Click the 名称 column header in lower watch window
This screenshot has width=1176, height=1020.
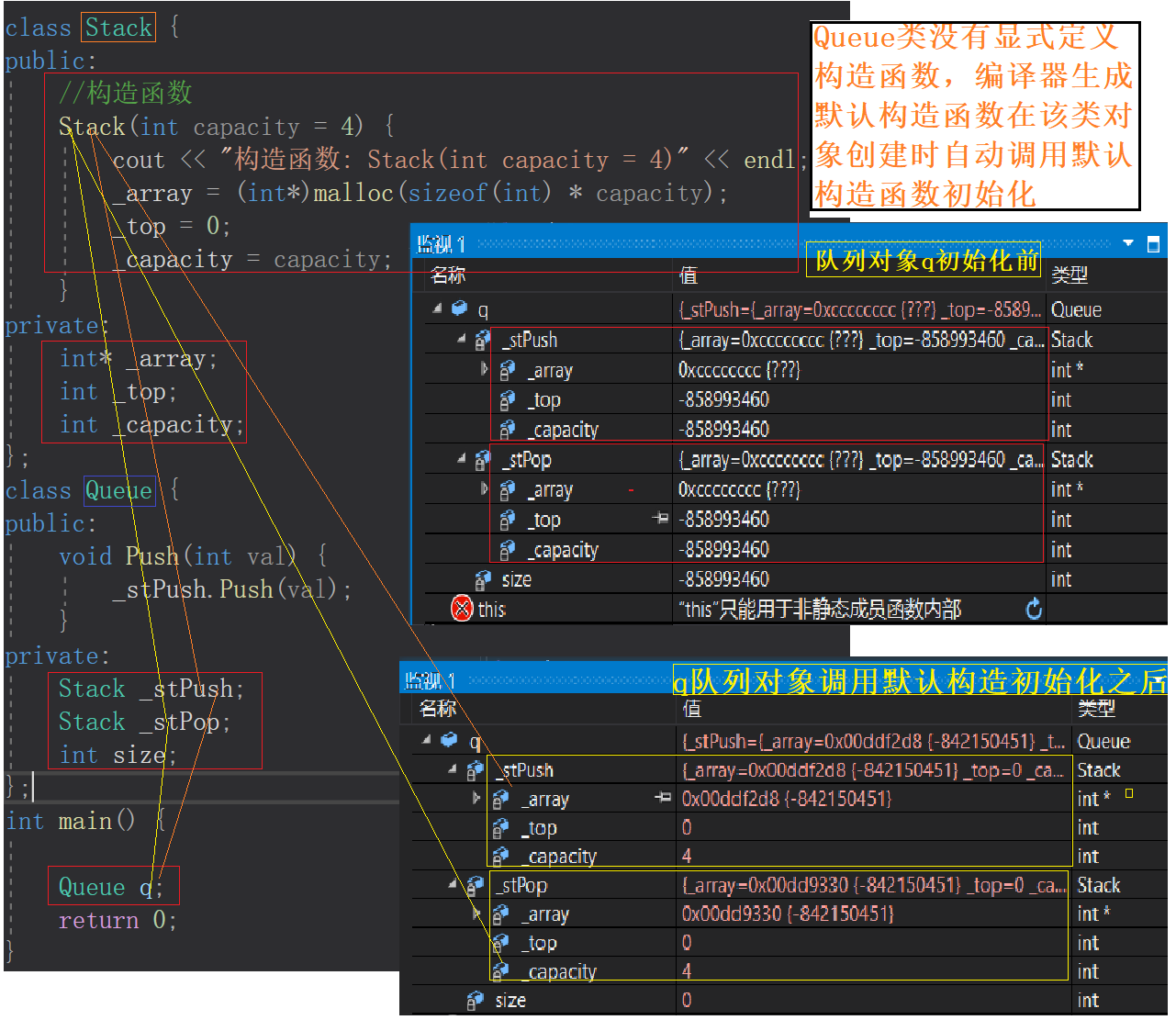point(438,708)
